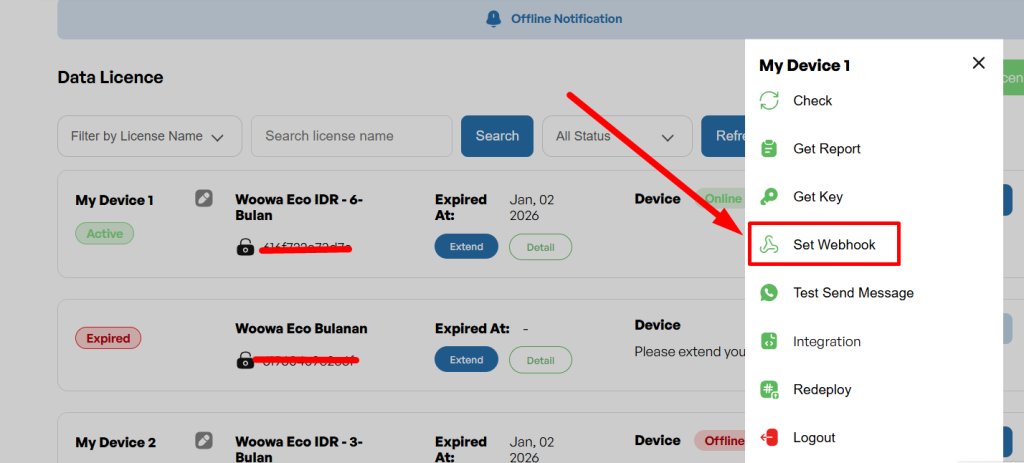Click the Search license name input field

pos(351,136)
